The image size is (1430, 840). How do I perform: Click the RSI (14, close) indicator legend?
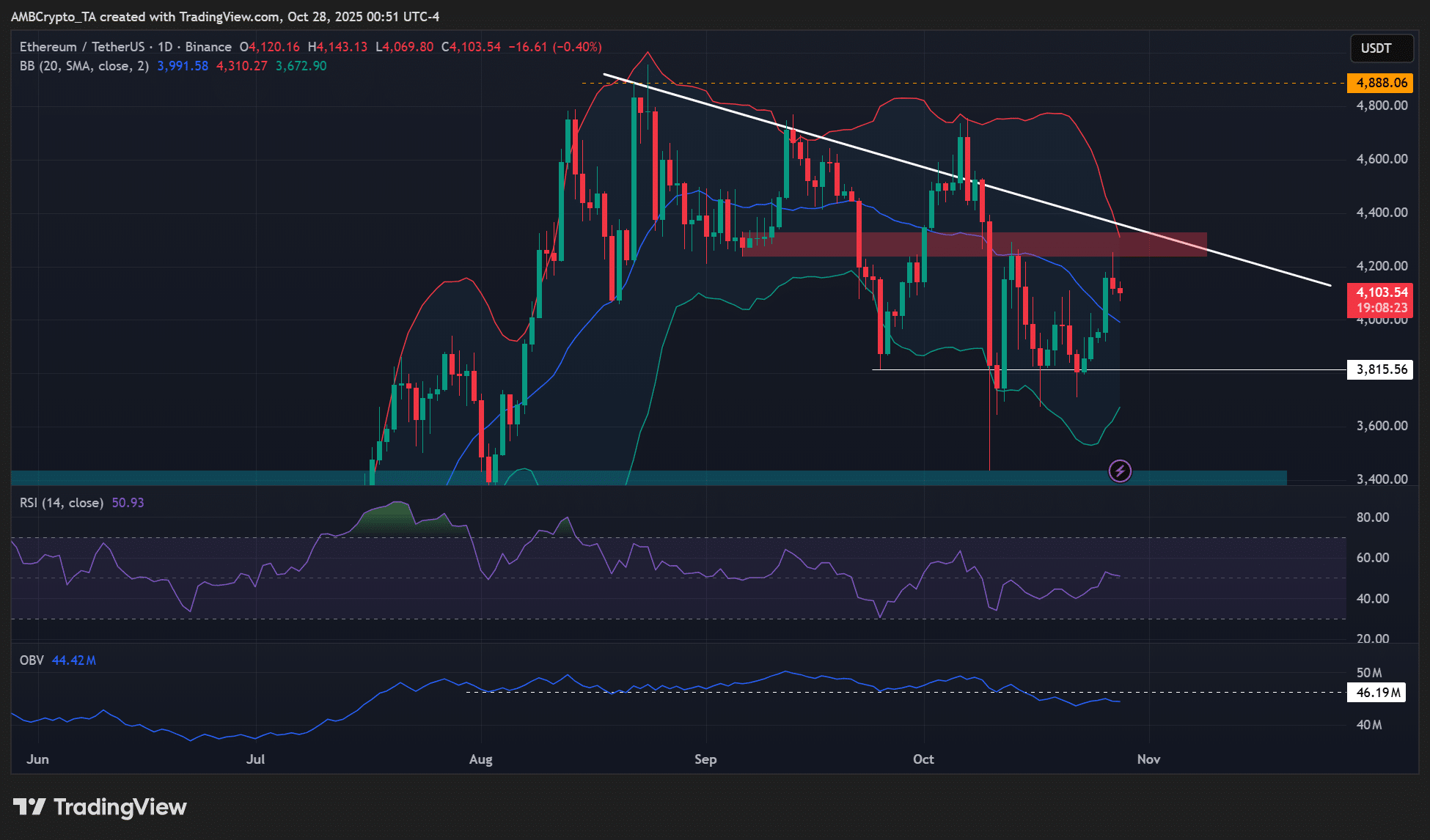coord(62,503)
